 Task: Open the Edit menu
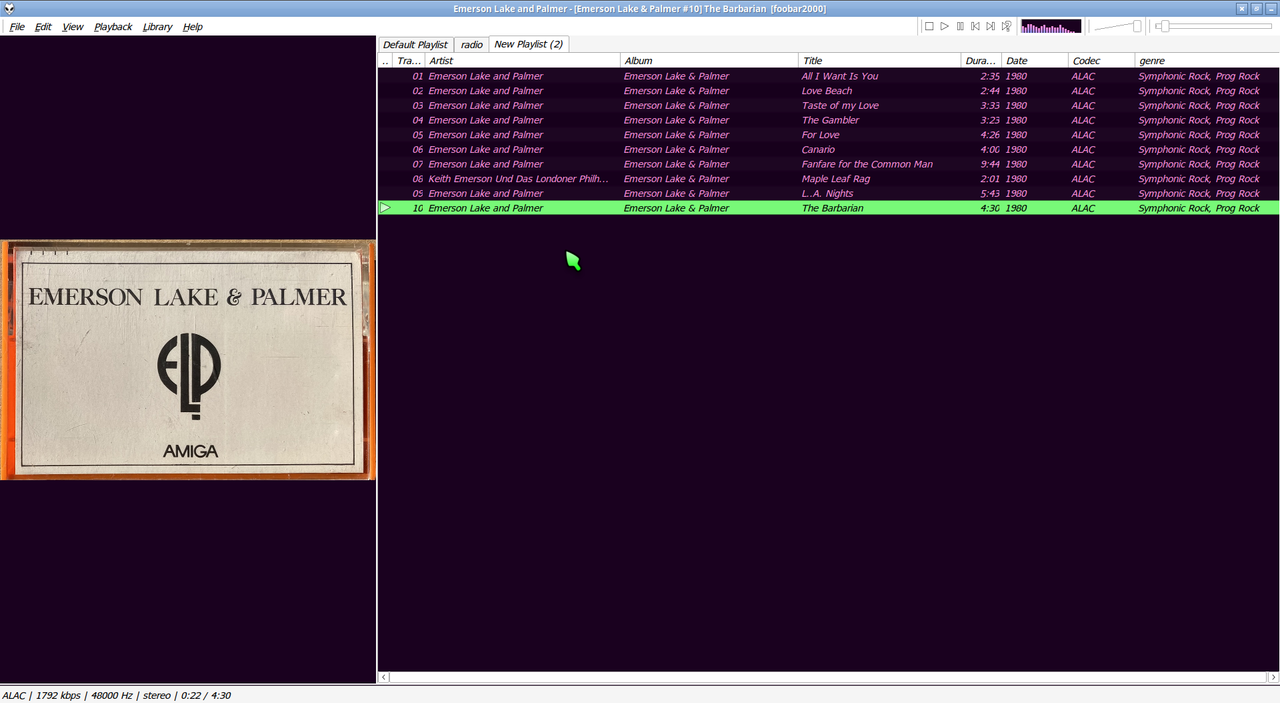pos(43,27)
